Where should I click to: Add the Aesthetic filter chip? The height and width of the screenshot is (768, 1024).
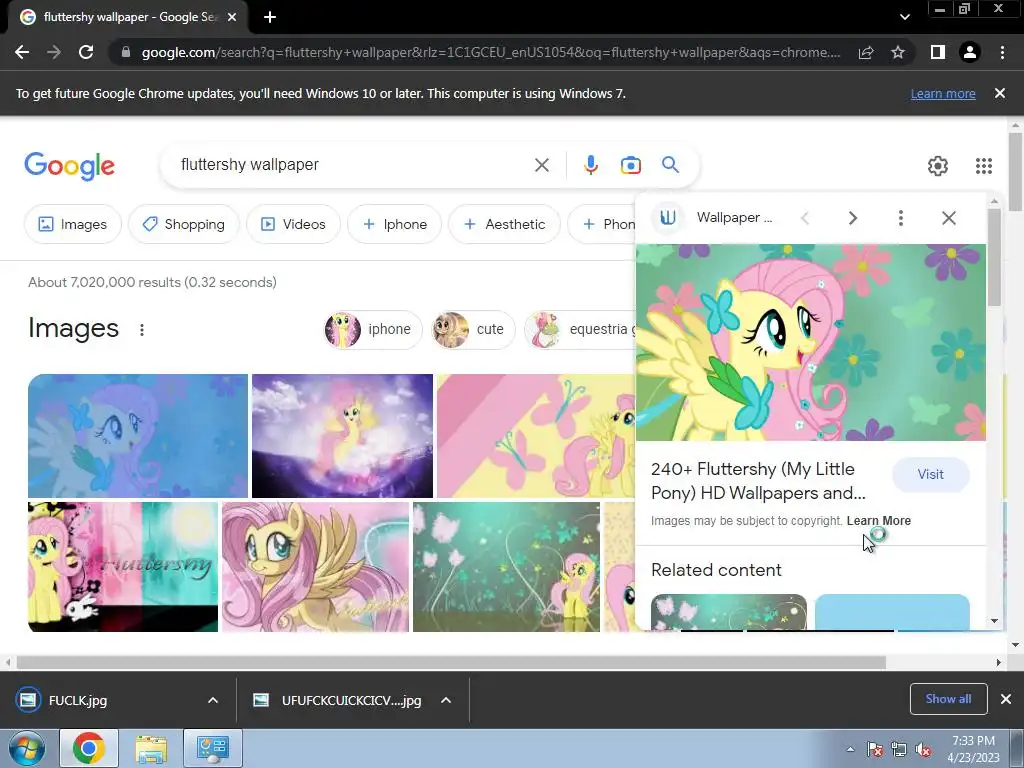point(504,224)
